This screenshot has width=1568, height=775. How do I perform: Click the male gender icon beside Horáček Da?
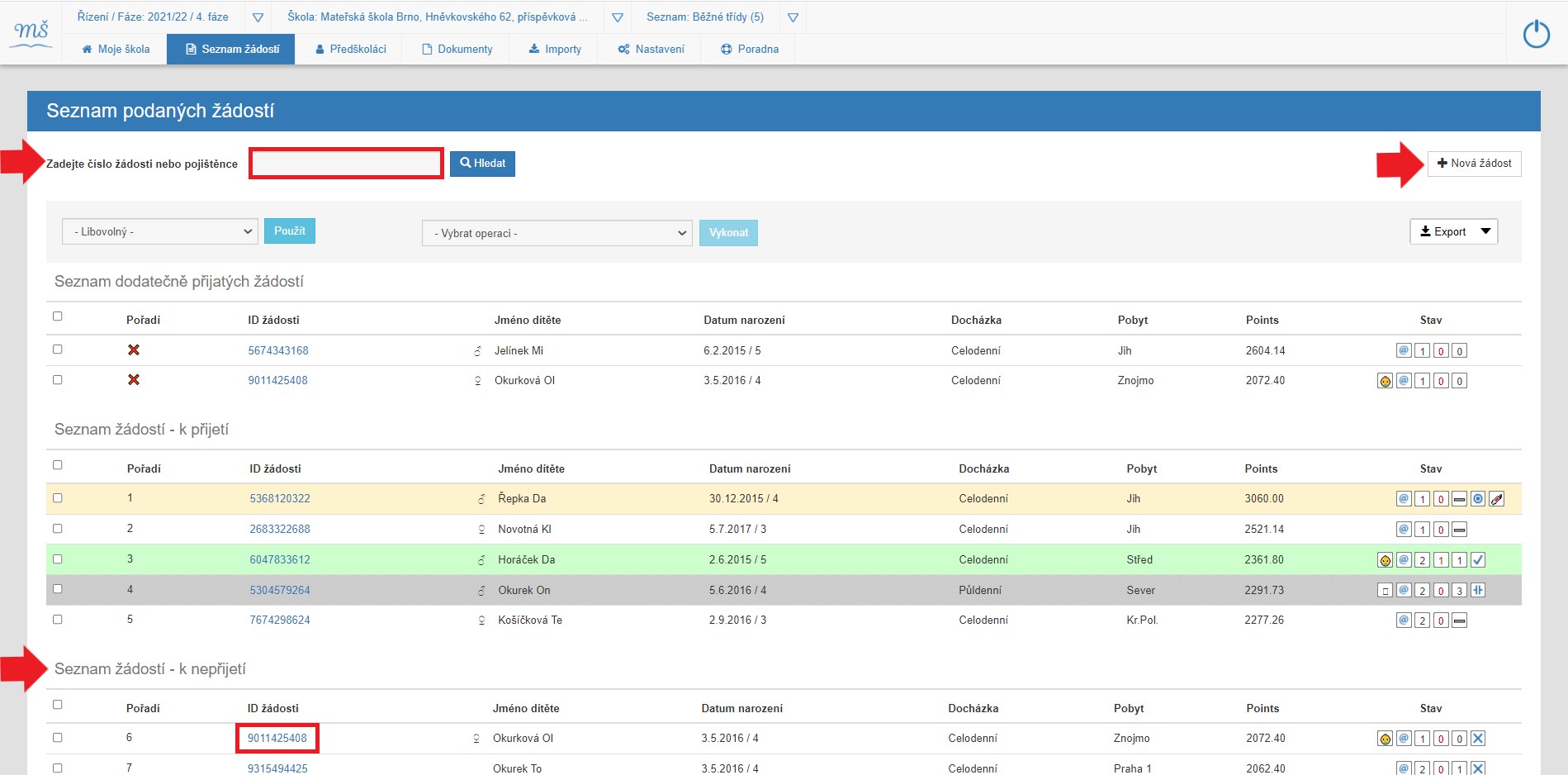coord(481,560)
